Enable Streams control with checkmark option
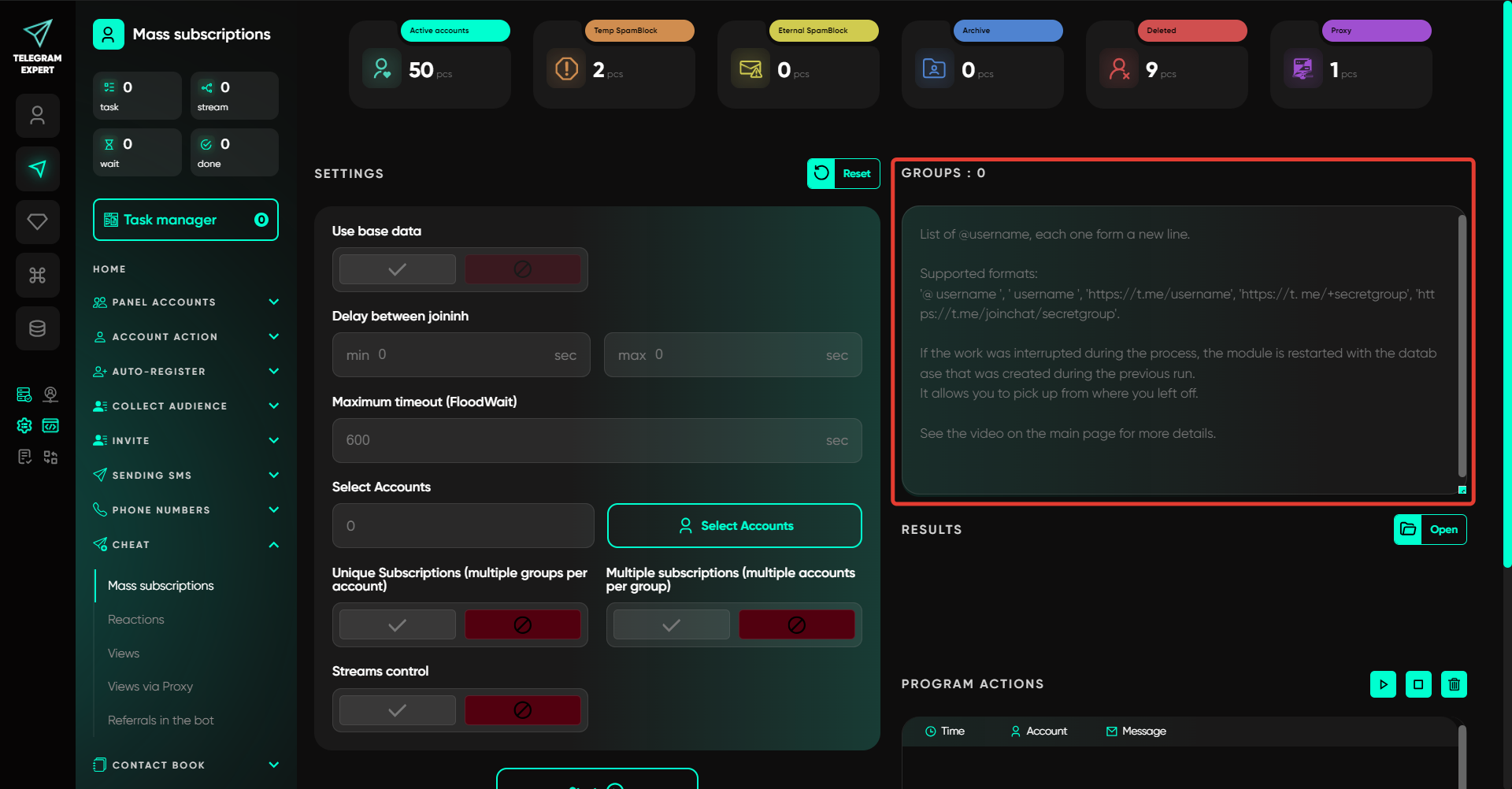The height and width of the screenshot is (789, 1512). tap(398, 710)
